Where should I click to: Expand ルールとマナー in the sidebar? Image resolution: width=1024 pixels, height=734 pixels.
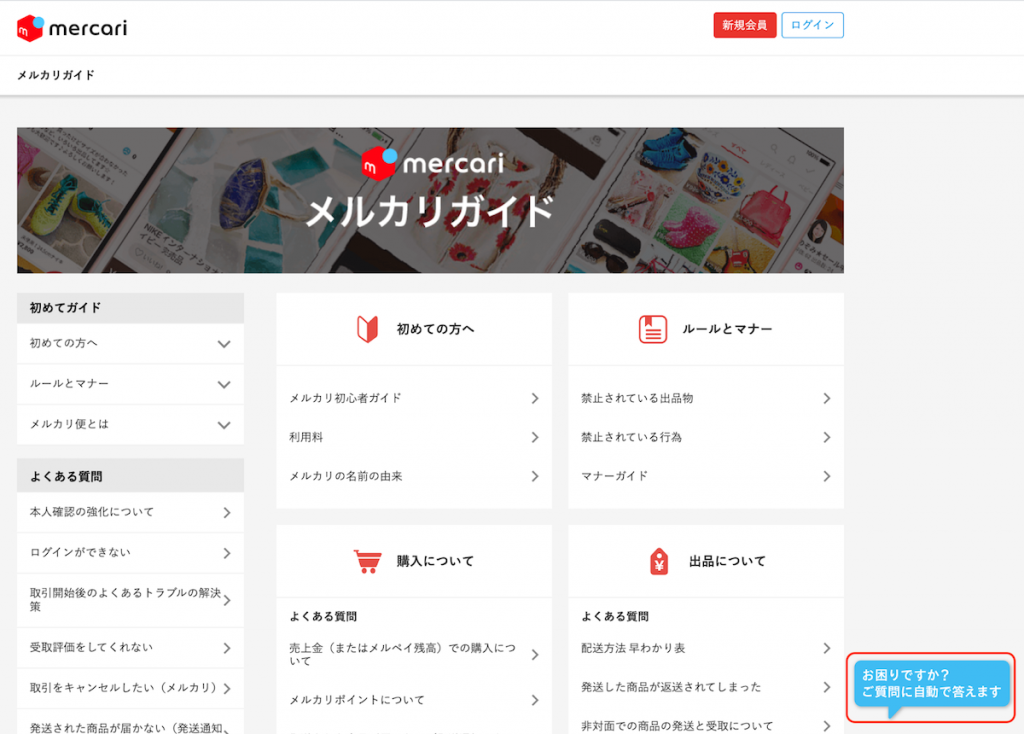(131, 384)
